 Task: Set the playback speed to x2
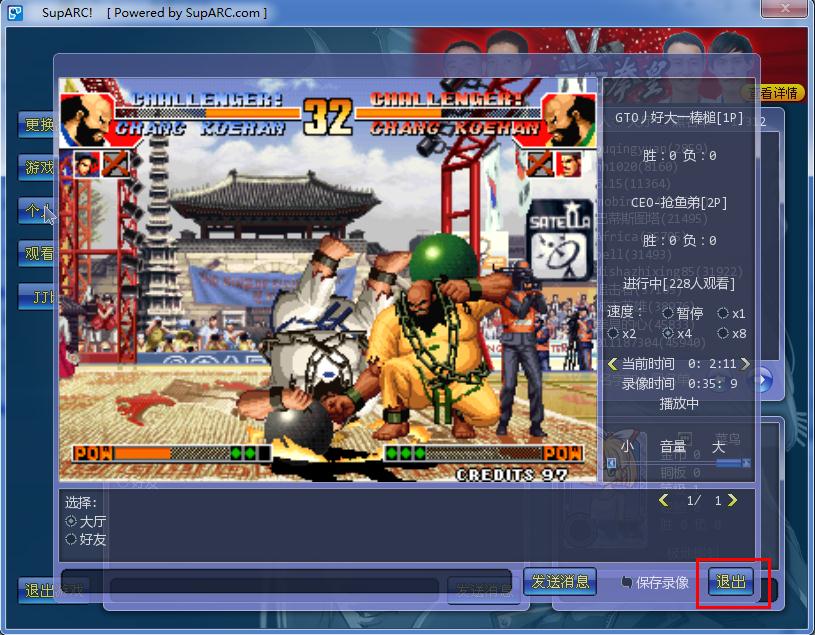613,333
